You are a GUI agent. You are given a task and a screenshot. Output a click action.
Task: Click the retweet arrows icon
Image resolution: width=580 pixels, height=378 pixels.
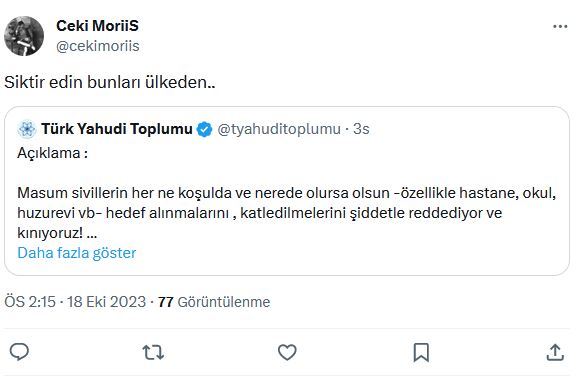[x=153, y=352]
